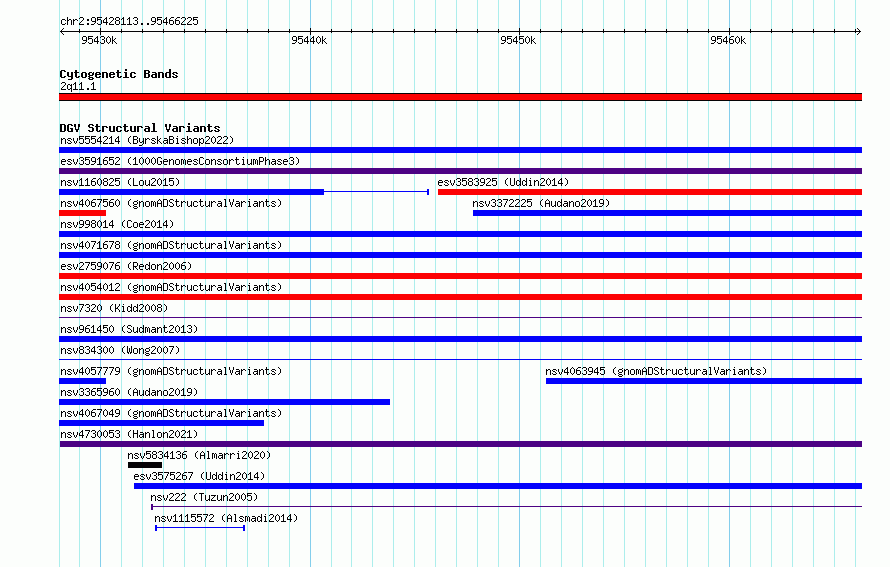Click the blue bar below esv3575267
The height and width of the screenshot is (567, 890).
pyautogui.click(x=498, y=486)
